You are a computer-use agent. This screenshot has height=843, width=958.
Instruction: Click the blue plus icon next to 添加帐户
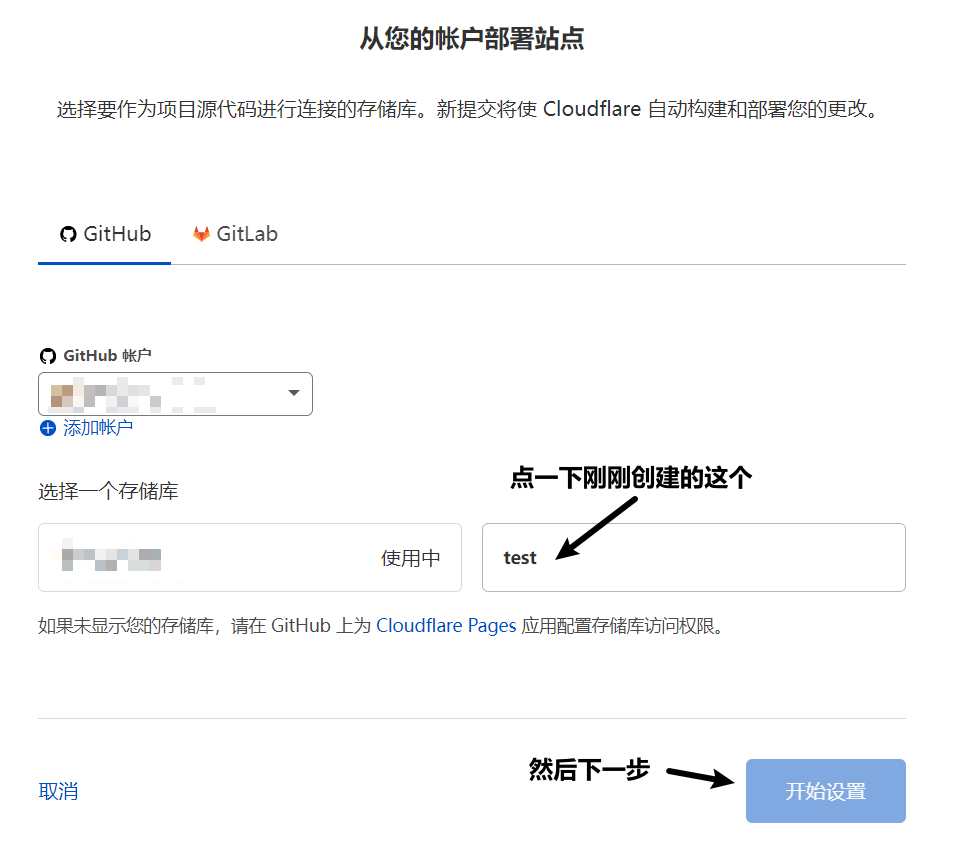pyautogui.click(x=47, y=428)
